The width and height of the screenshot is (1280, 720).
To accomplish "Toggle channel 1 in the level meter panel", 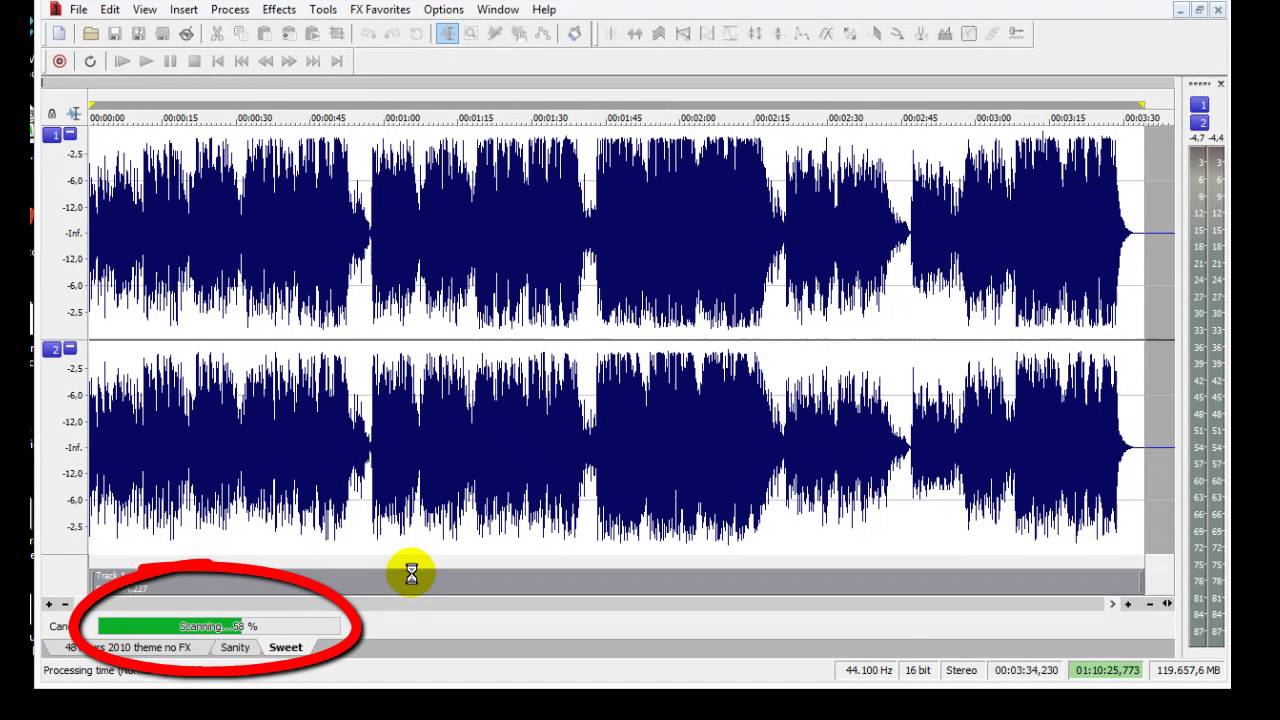I will [1199, 104].
